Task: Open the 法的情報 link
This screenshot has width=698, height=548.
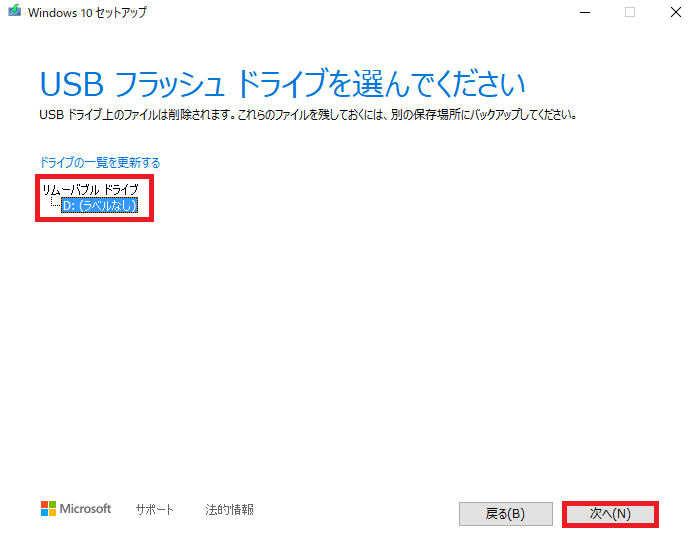Action: [229, 509]
